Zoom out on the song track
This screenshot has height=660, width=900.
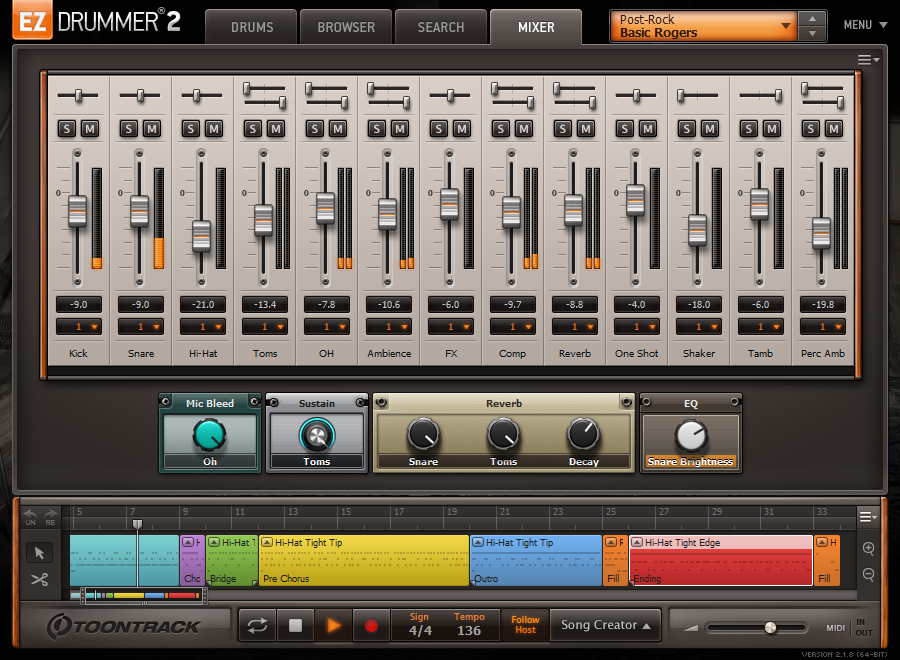point(868,574)
